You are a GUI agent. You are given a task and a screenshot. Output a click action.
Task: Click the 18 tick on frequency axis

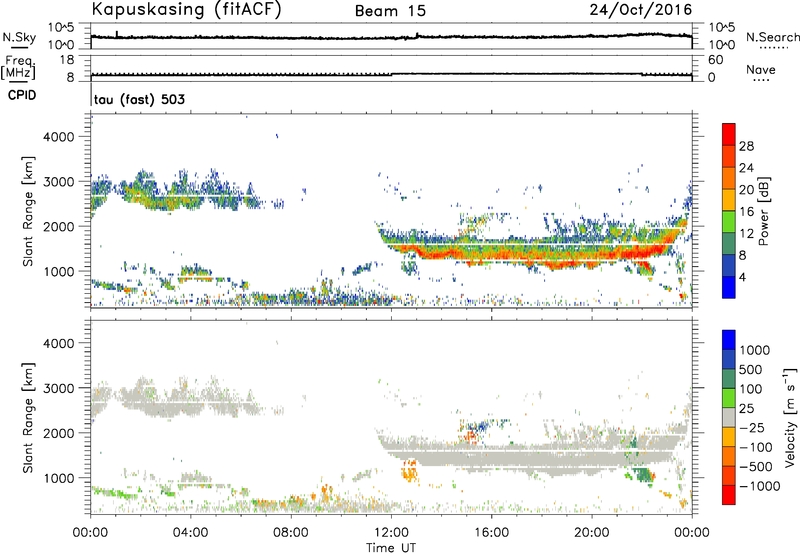[67, 60]
